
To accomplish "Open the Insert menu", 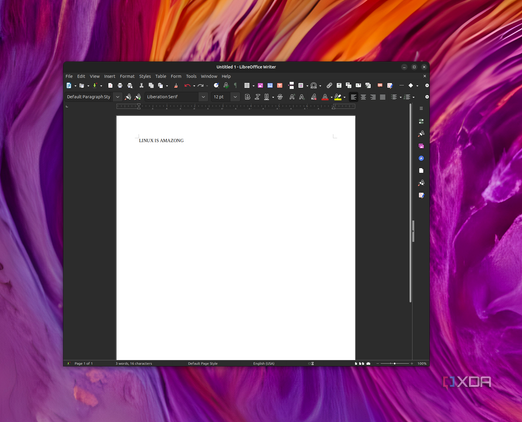I will tap(110, 76).
